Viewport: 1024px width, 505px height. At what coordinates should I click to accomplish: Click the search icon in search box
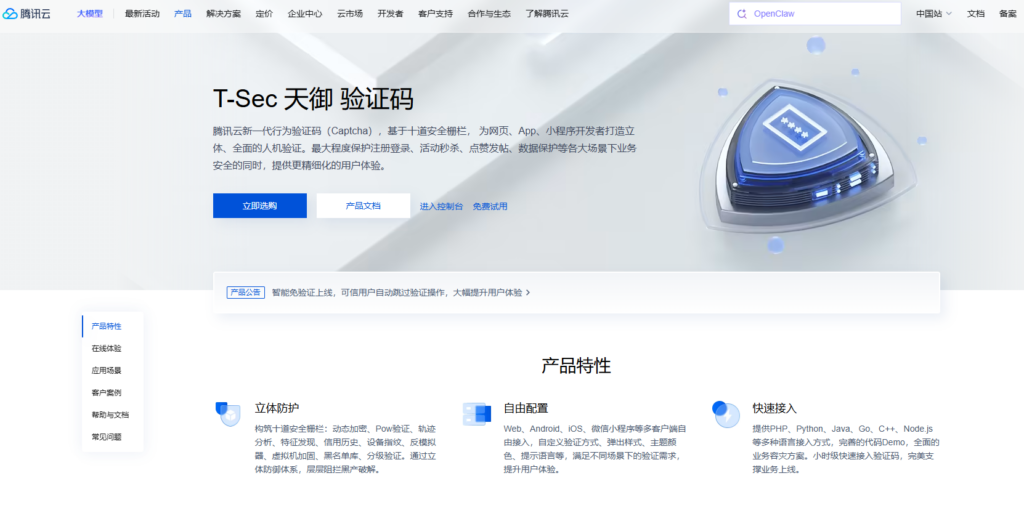tap(741, 14)
